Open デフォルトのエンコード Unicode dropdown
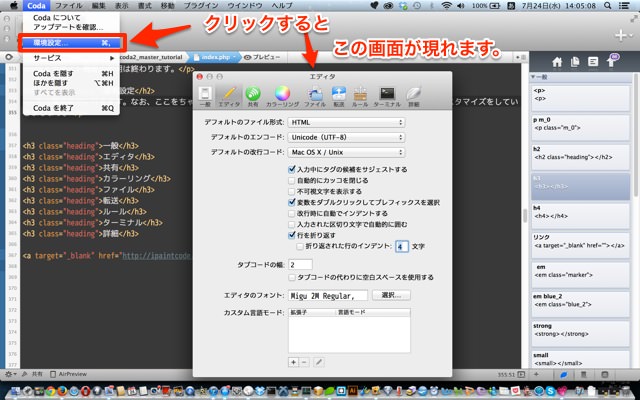 pos(346,138)
